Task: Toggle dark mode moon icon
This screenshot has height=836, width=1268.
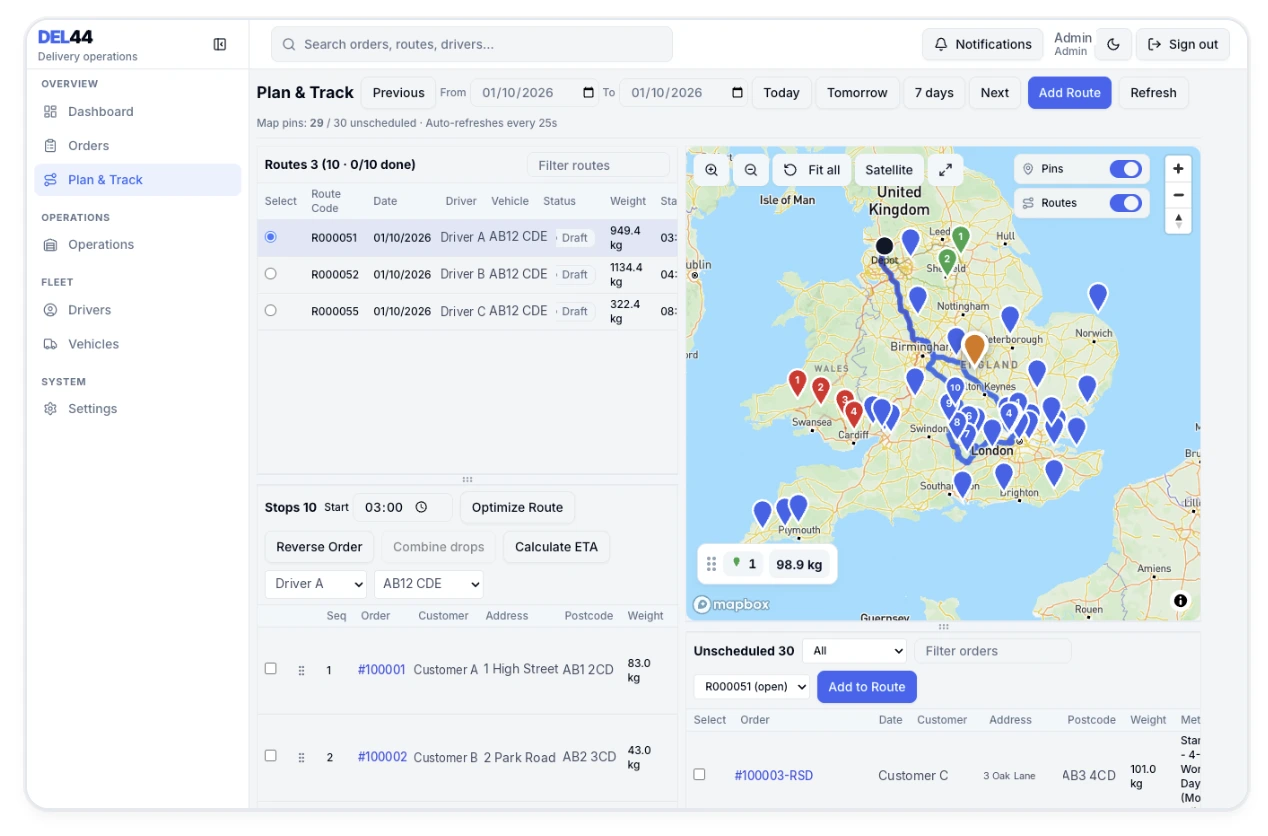Action: click(x=1113, y=44)
